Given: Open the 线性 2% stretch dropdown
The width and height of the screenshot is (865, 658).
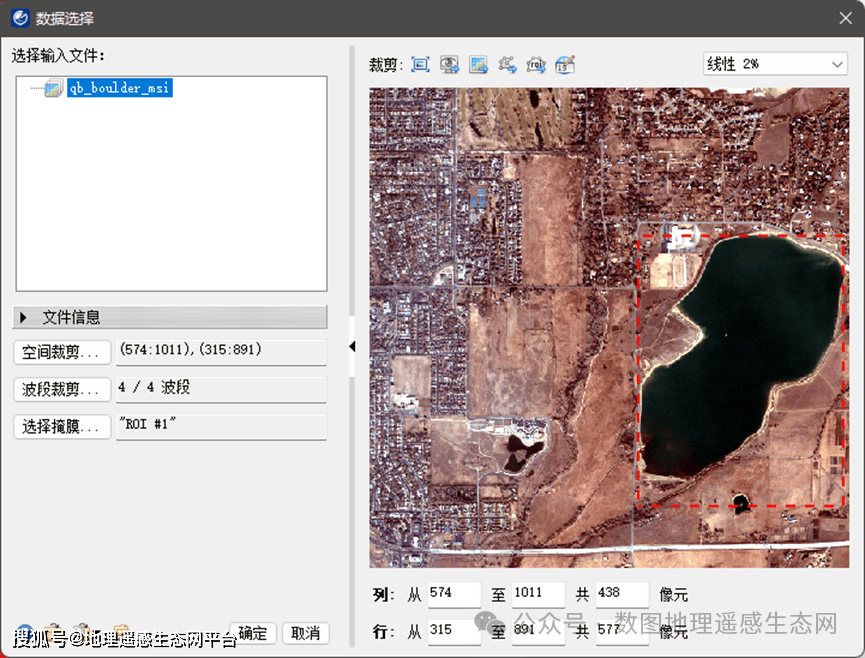Looking at the screenshot, I should click(775, 63).
